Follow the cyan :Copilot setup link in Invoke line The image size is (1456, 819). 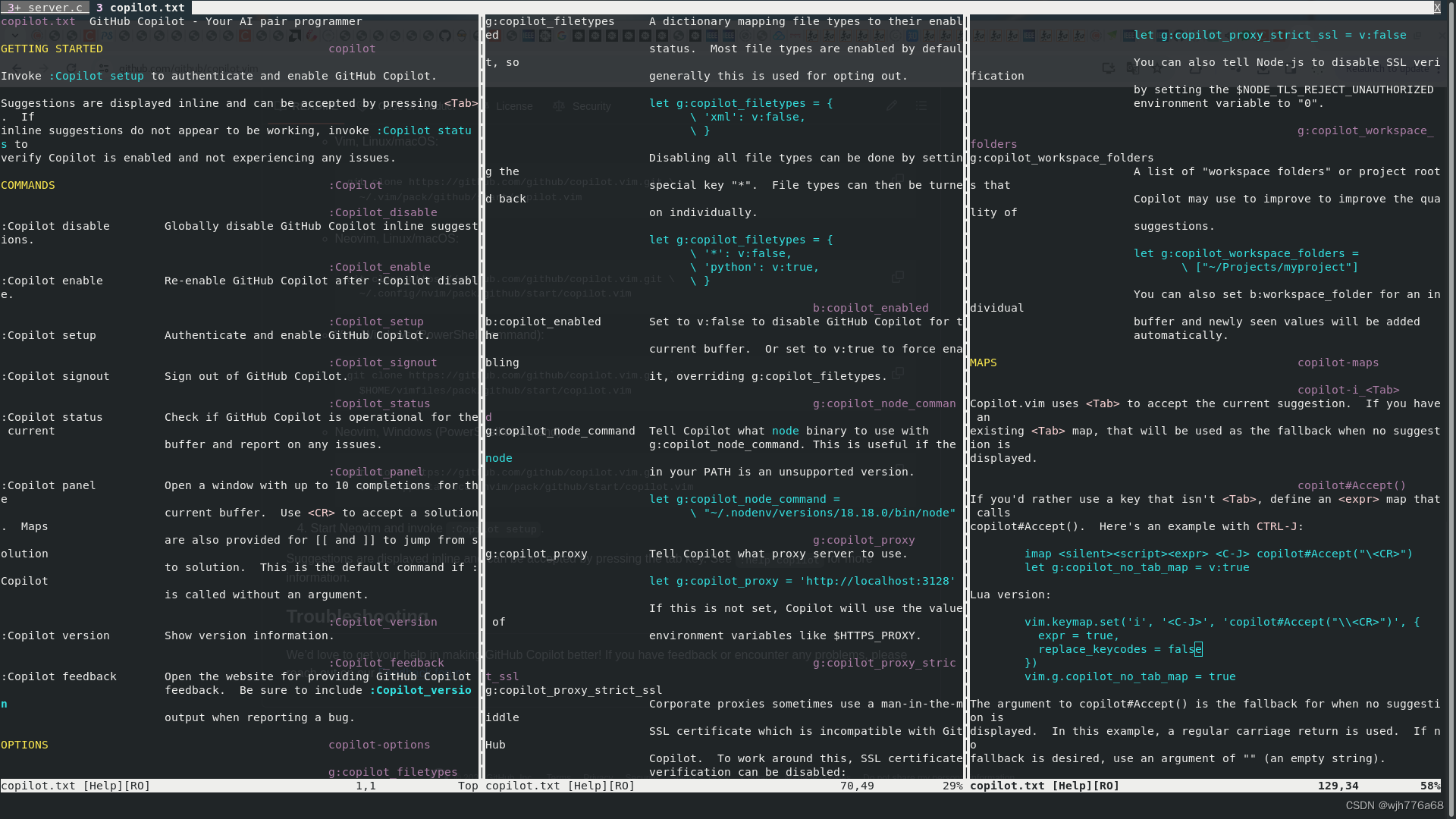[96, 76]
